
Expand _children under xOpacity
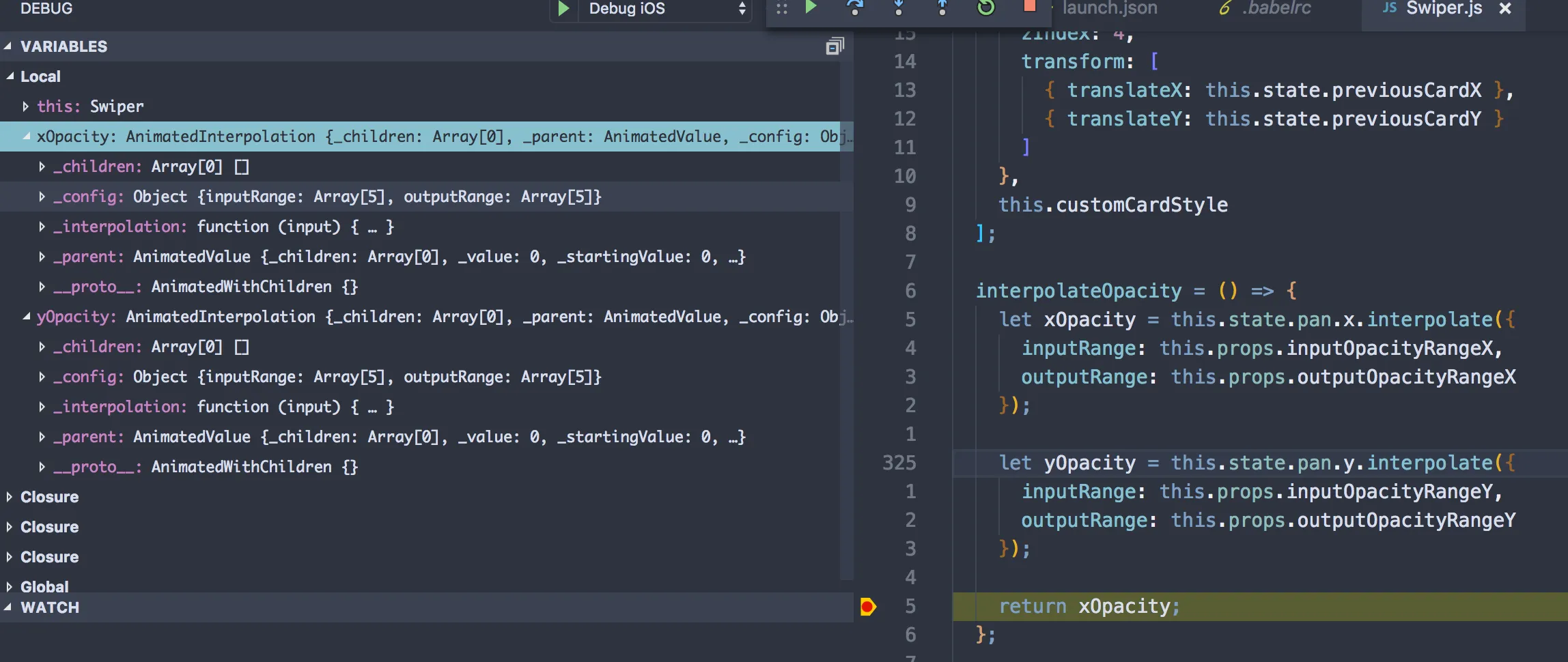pos(42,167)
